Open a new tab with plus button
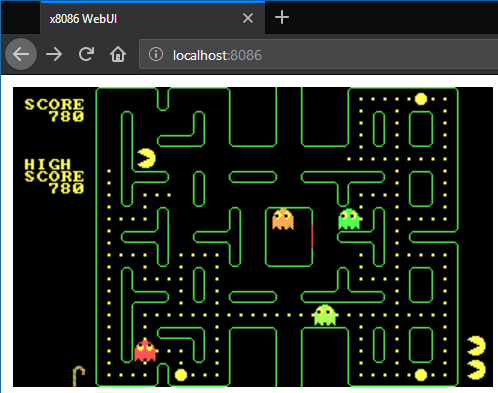This screenshot has width=498, height=393. point(282,17)
